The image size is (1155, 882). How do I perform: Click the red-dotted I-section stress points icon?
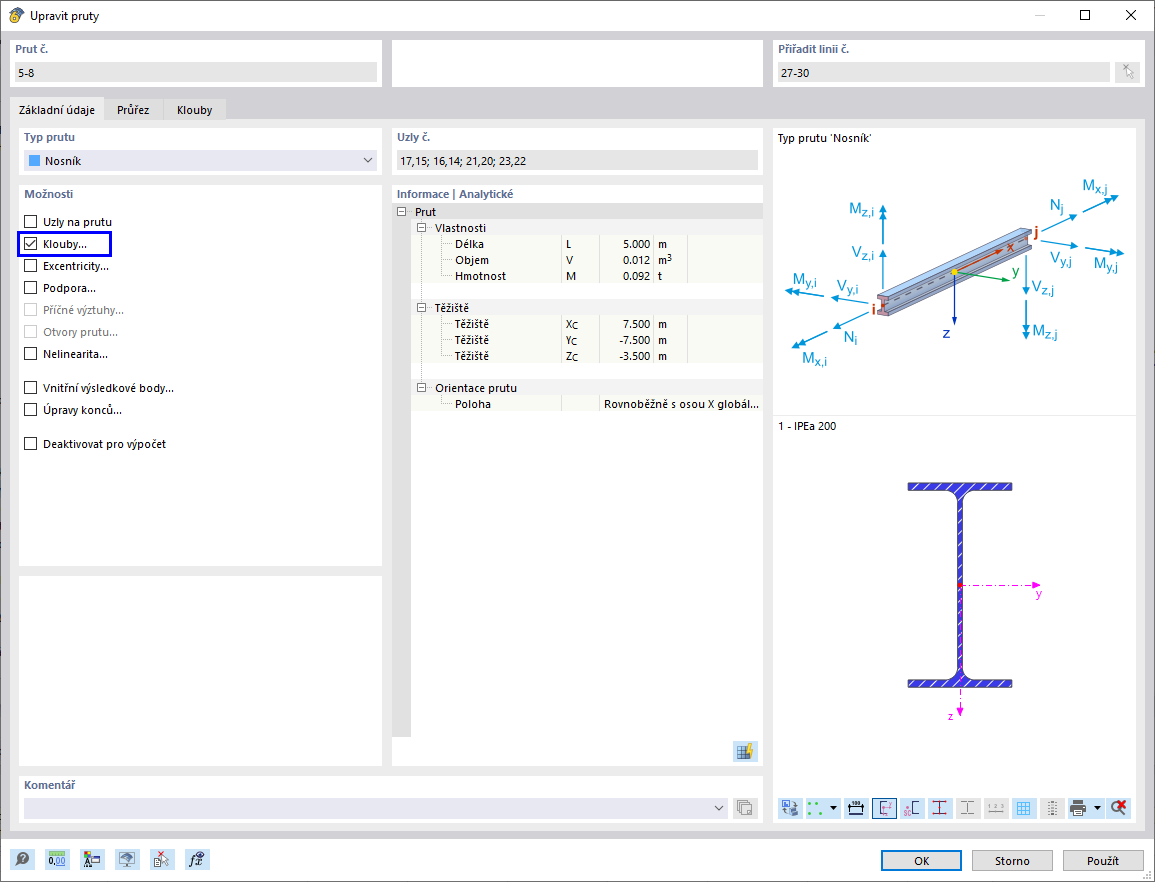click(x=939, y=808)
